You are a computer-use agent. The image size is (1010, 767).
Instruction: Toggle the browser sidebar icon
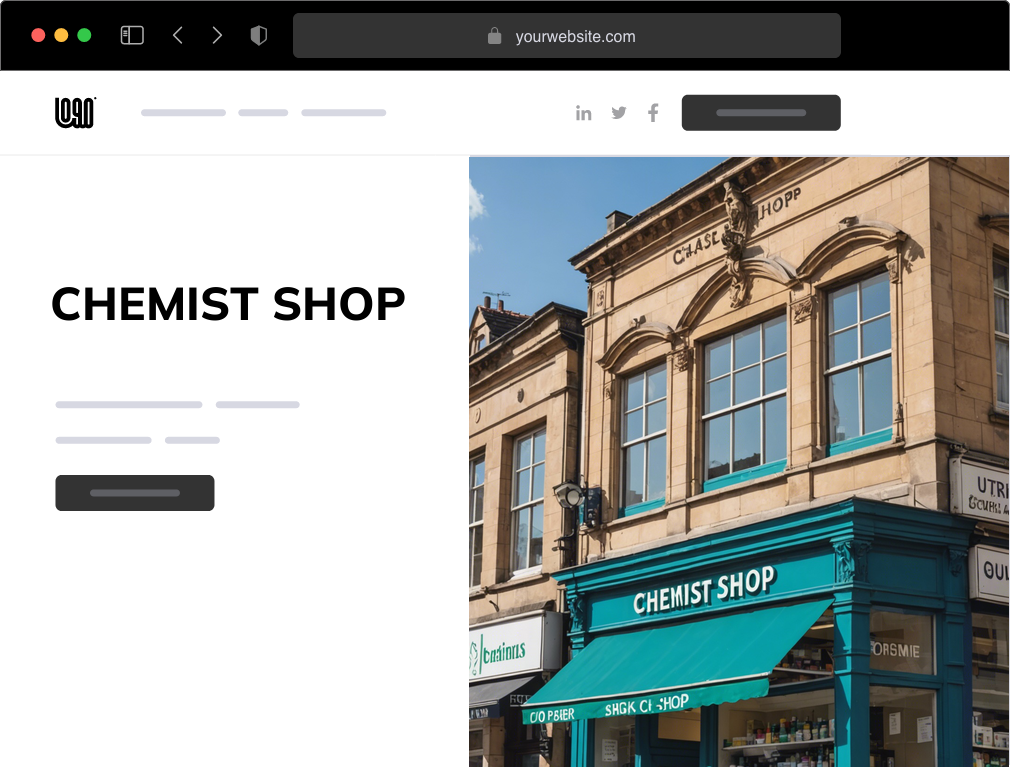(132, 35)
